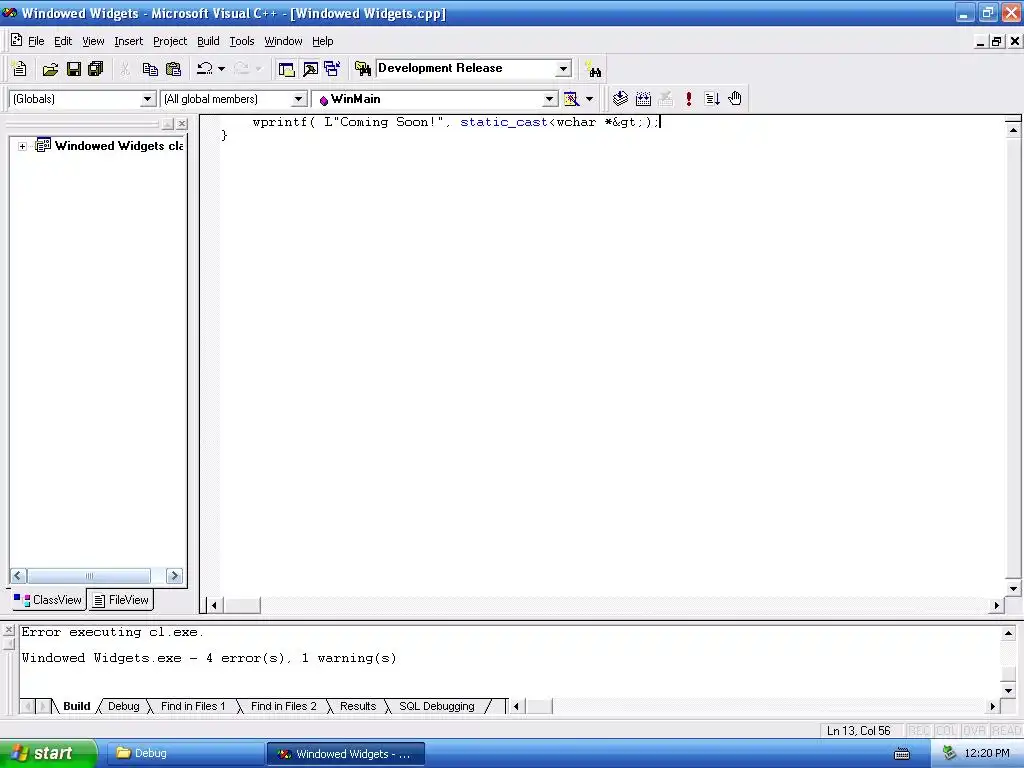Click the 'Error executing cl.exe.' output line
1024x768 pixels.
[x=112, y=632]
